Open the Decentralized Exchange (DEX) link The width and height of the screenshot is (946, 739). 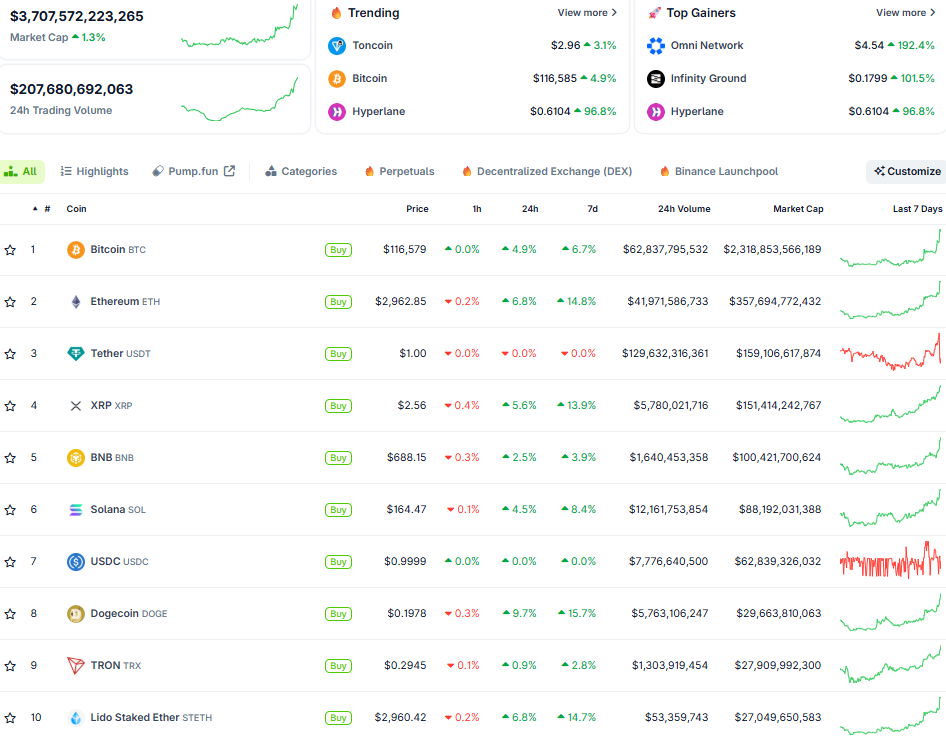(546, 171)
